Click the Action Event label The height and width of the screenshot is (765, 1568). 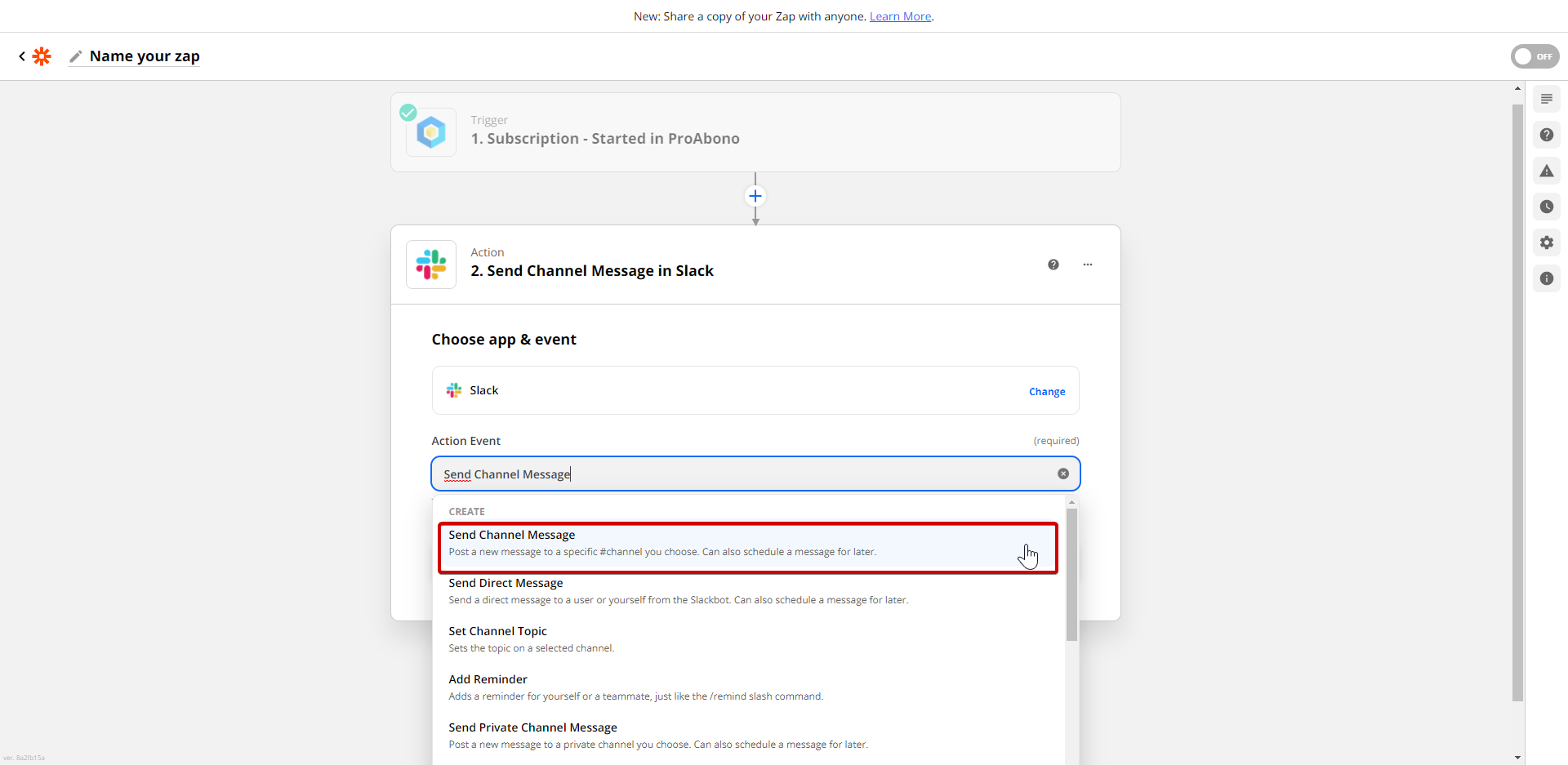(x=465, y=441)
